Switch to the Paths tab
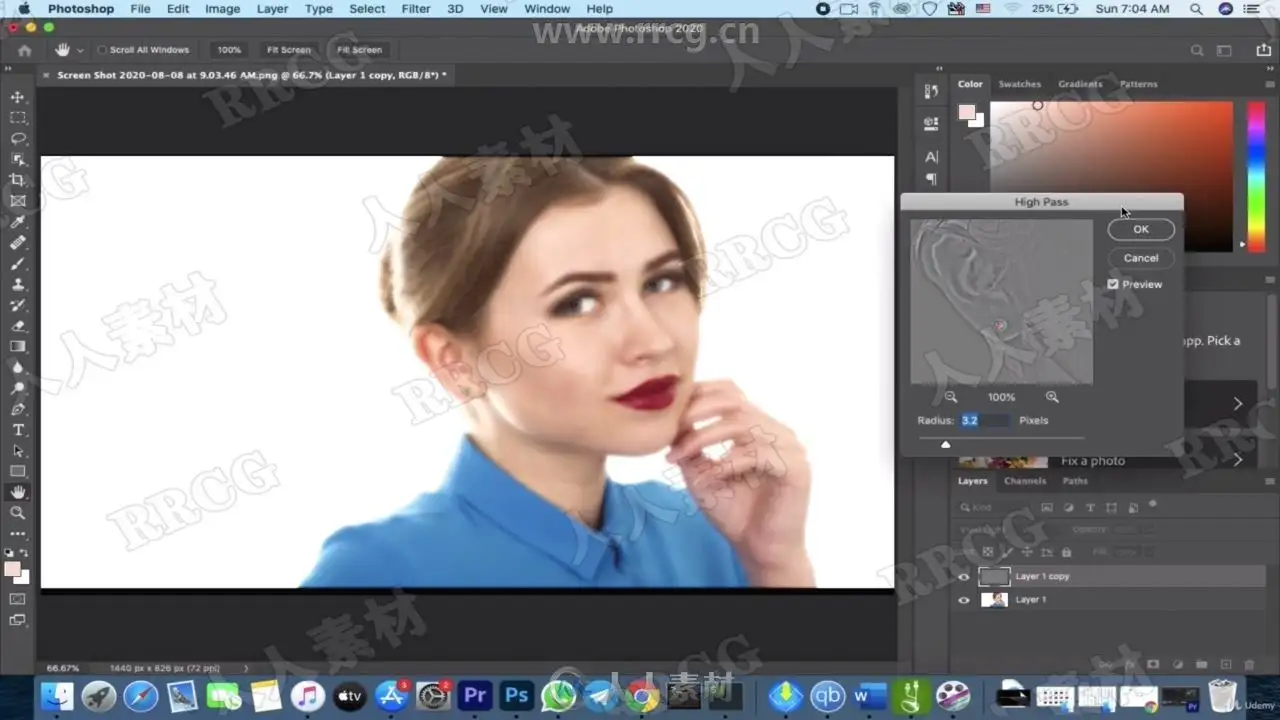1280x720 pixels. [1075, 481]
